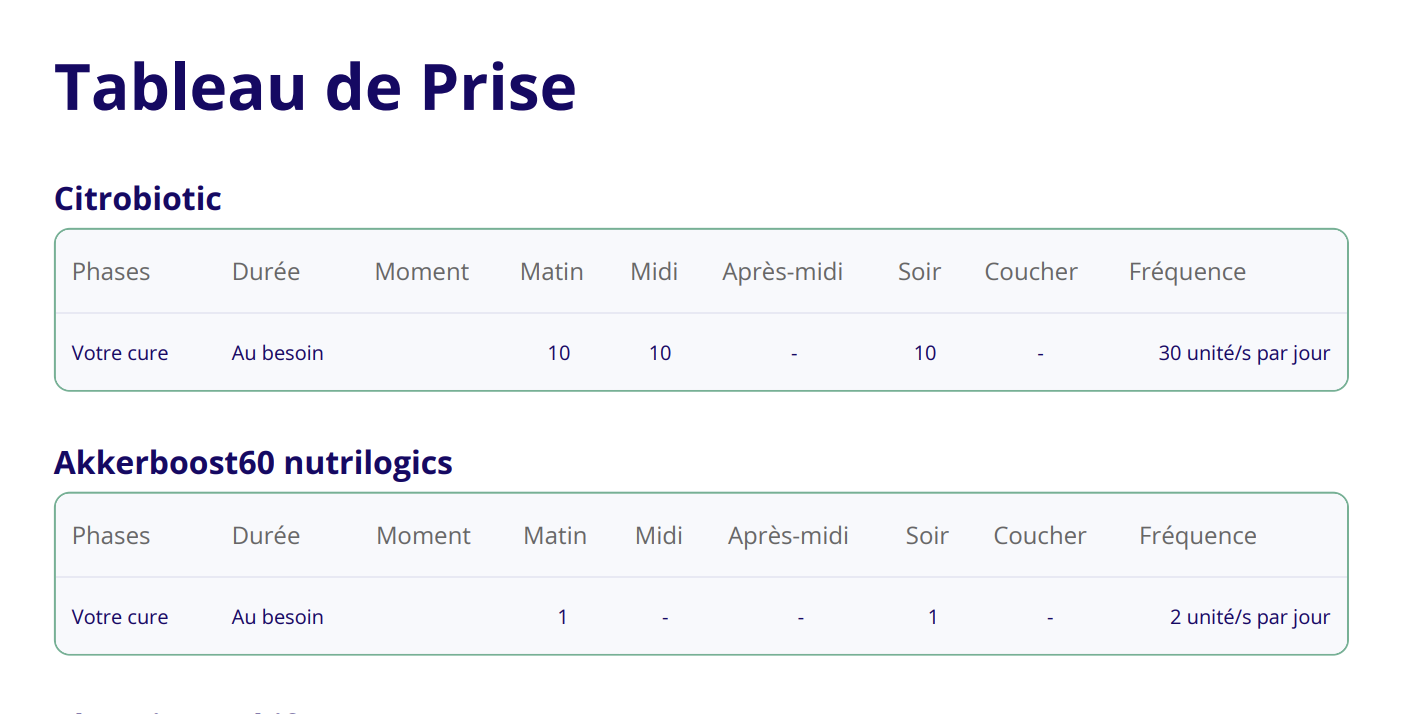
Task: Click Fréquence header in Citrobiotic table
Action: (1187, 272)
